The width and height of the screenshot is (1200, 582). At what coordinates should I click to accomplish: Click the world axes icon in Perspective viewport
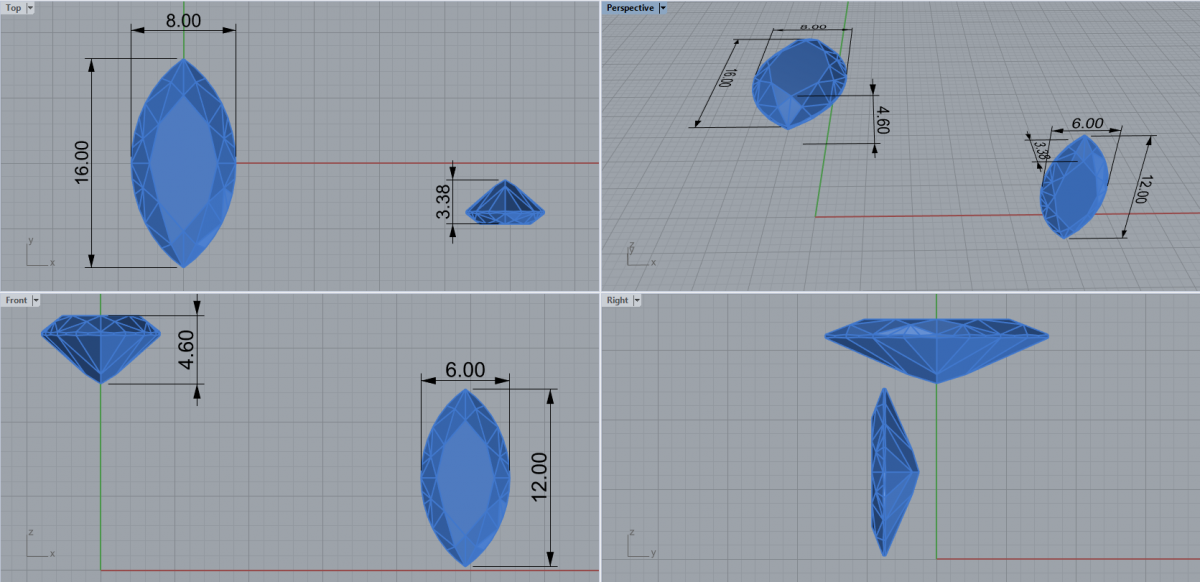pyautogui.click(x=640, y=254)
